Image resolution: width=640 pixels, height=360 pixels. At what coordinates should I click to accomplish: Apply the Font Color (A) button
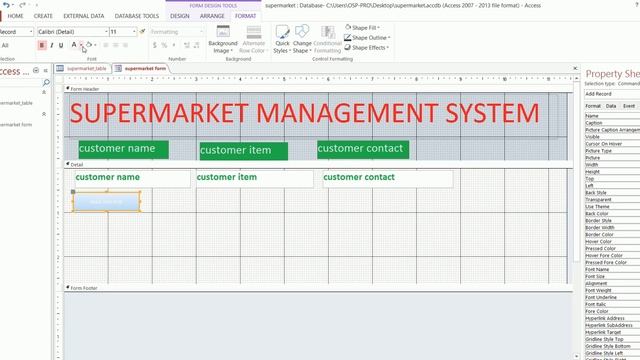click(74, 45)
